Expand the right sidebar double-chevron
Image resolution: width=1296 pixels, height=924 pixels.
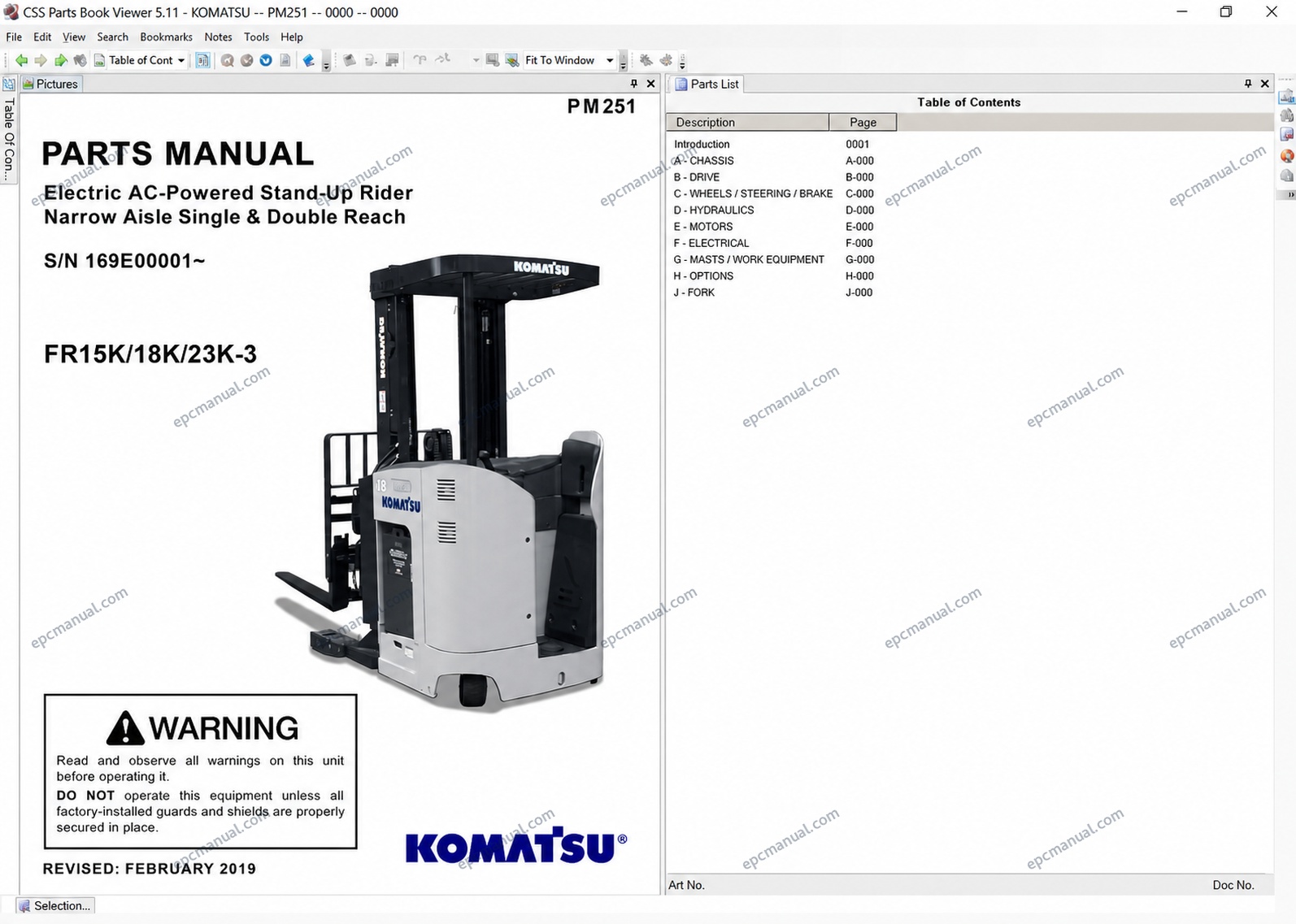tap(1289, 195)
